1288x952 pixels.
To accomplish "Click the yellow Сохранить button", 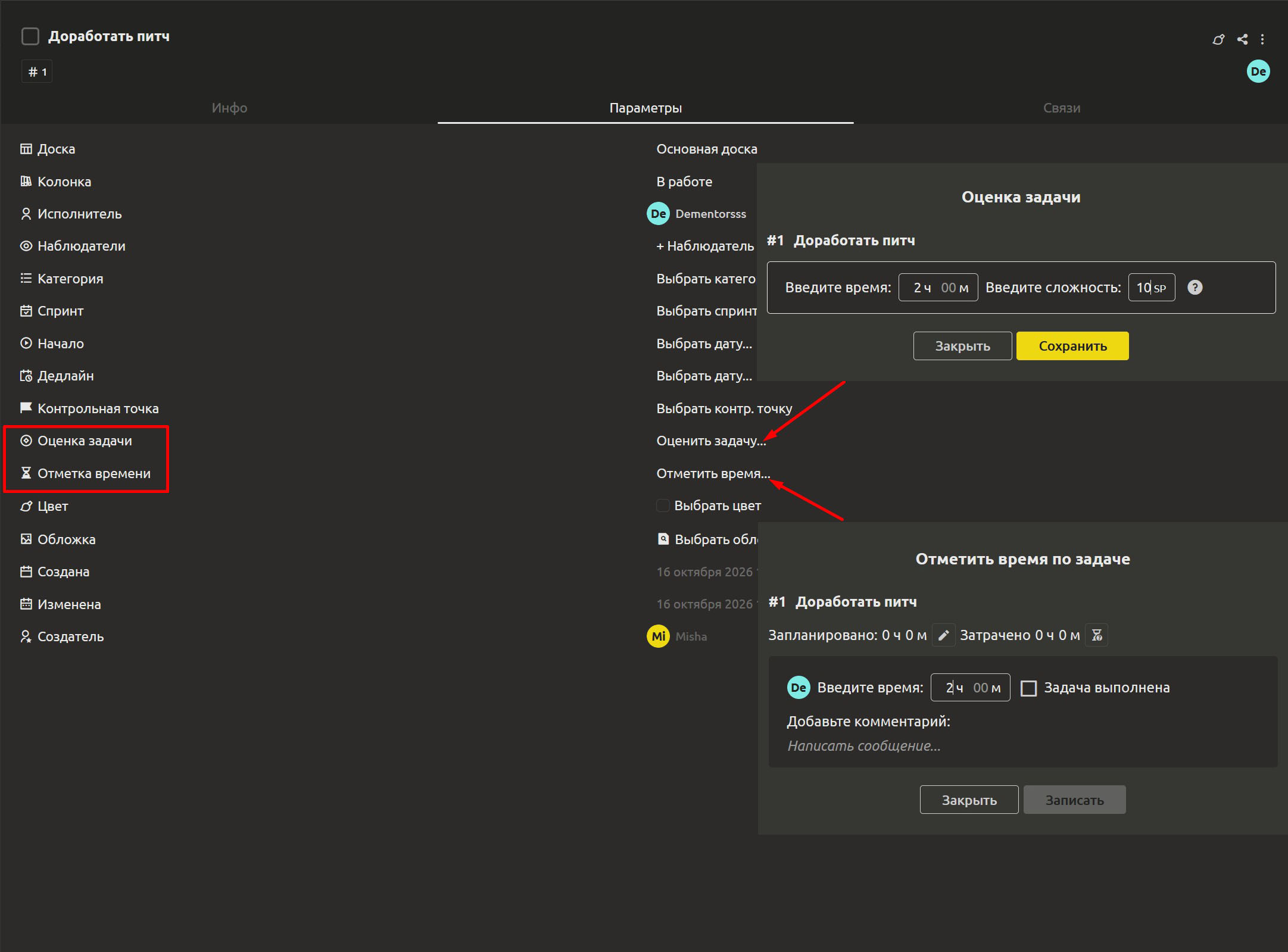I will click(1072, 346).
